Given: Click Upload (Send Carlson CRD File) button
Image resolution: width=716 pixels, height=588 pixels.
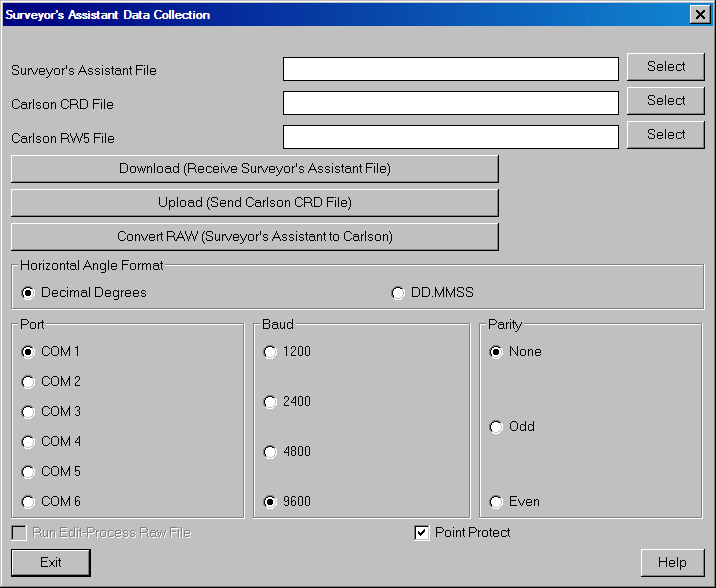Looking at the screenshot, I should point(255,203).
